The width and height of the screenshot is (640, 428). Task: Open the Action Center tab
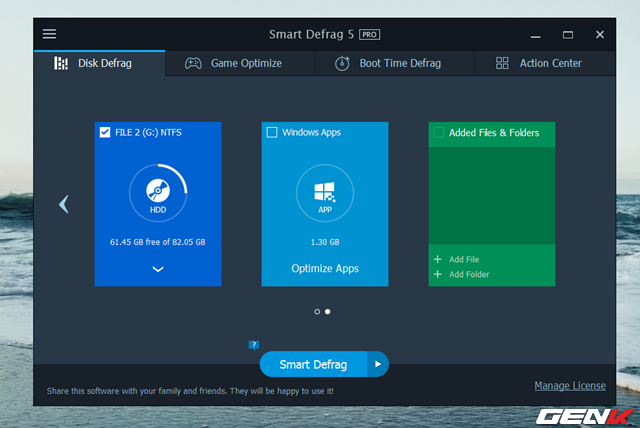point(545,63)
